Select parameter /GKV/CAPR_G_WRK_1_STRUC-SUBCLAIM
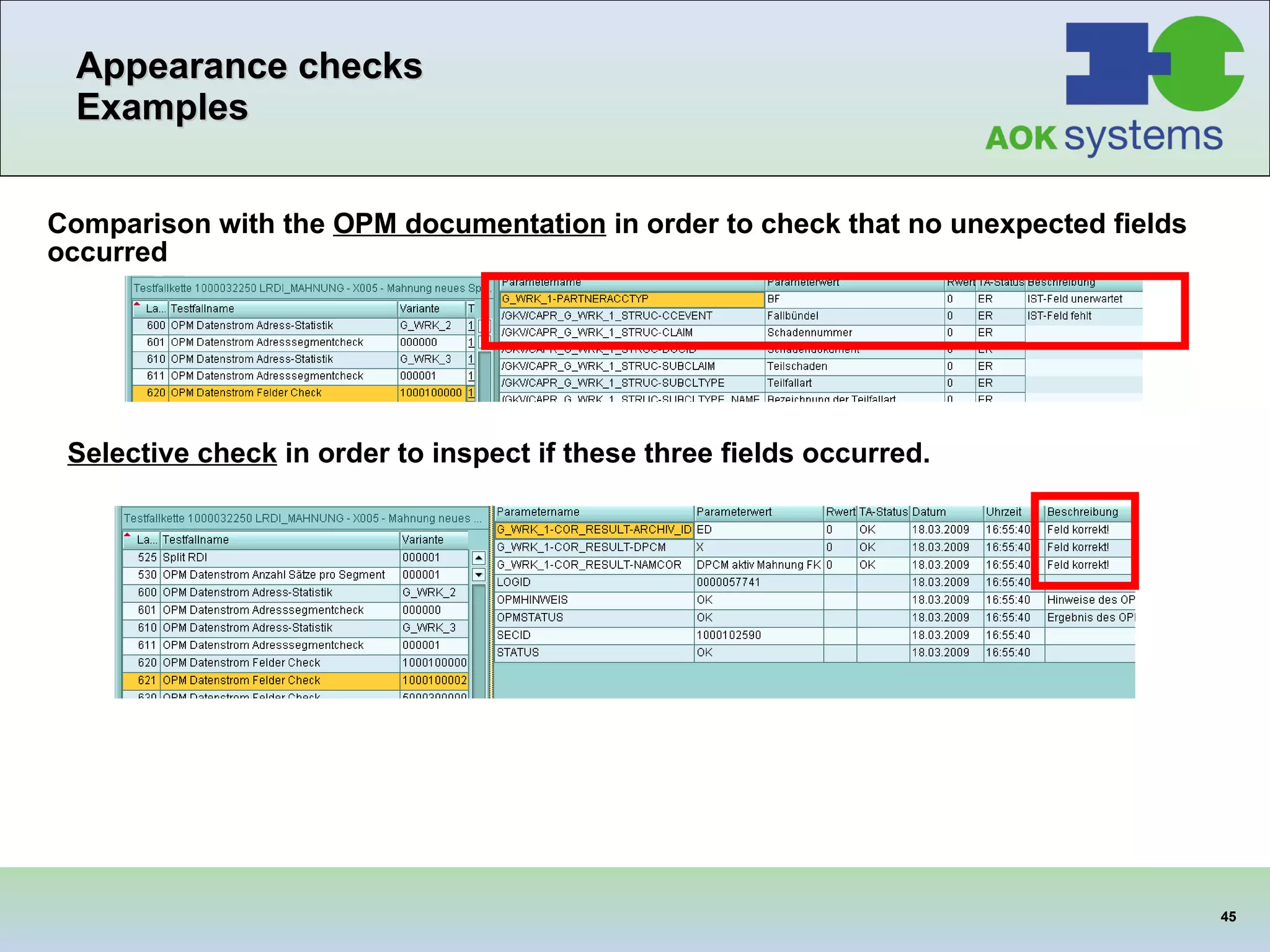The width and height of the screenshot is (1270, 952). (x=632, y=367)
